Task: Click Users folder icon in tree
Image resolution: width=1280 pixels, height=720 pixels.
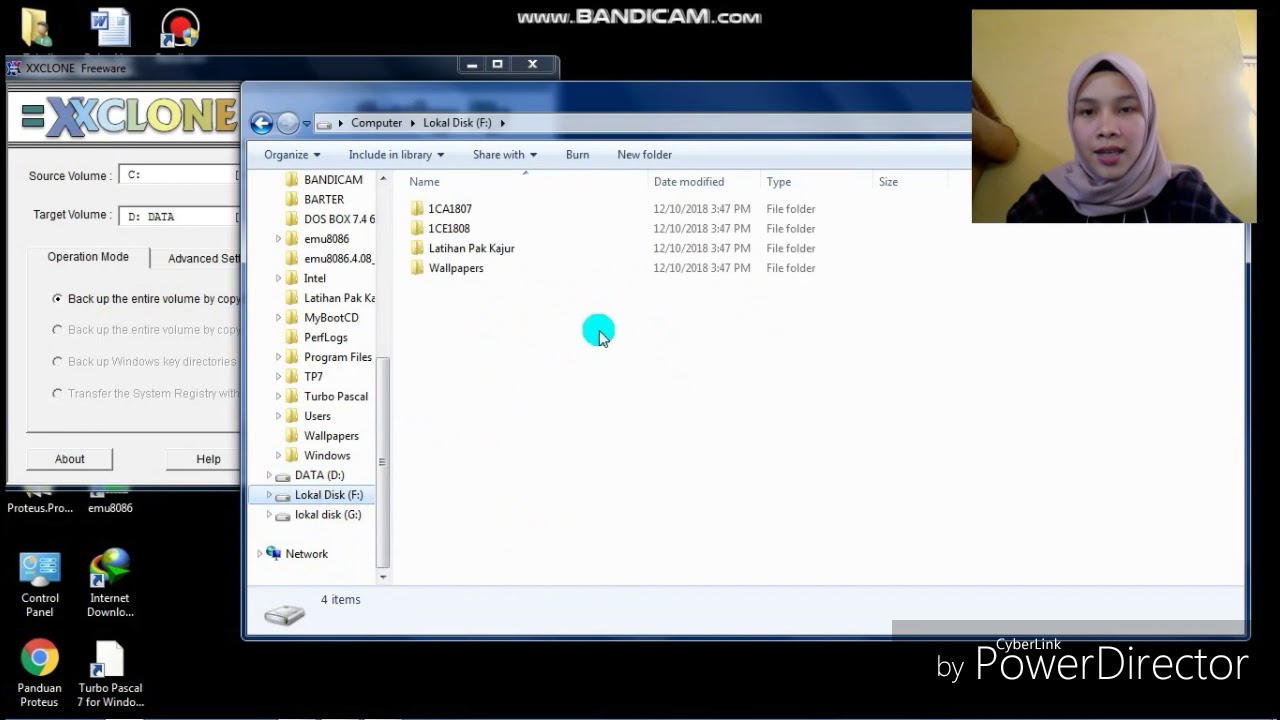Action: point(292,416)
